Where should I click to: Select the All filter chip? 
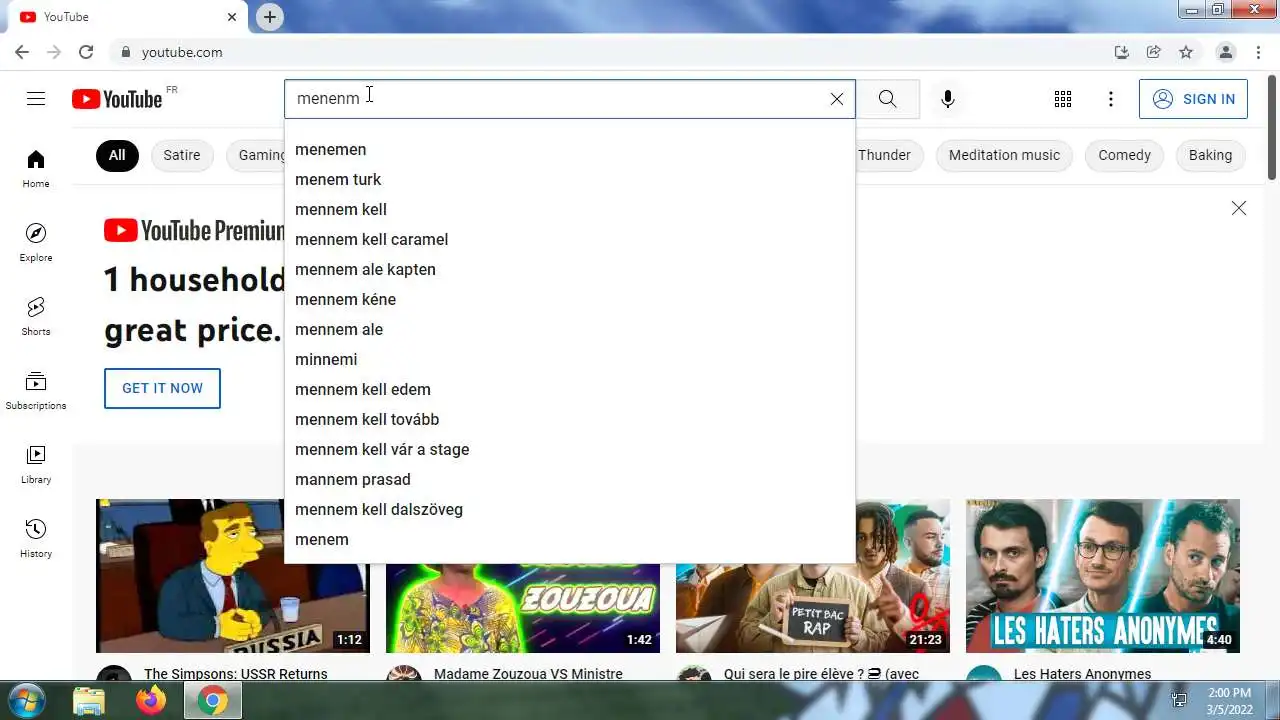(x=117, y=155)
